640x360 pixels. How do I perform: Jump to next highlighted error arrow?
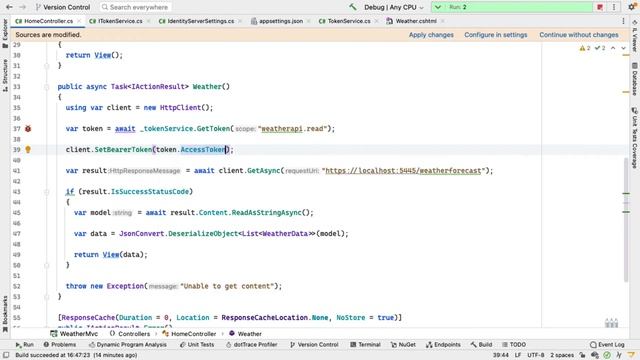(x=623, y=48)
